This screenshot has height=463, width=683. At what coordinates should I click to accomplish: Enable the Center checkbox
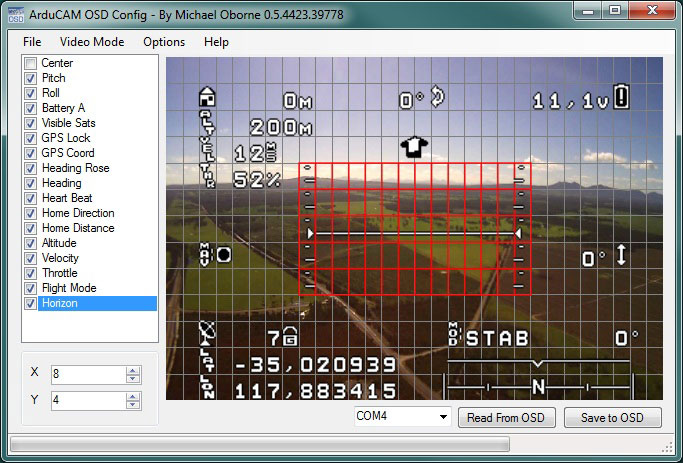(x=31, y=63)
